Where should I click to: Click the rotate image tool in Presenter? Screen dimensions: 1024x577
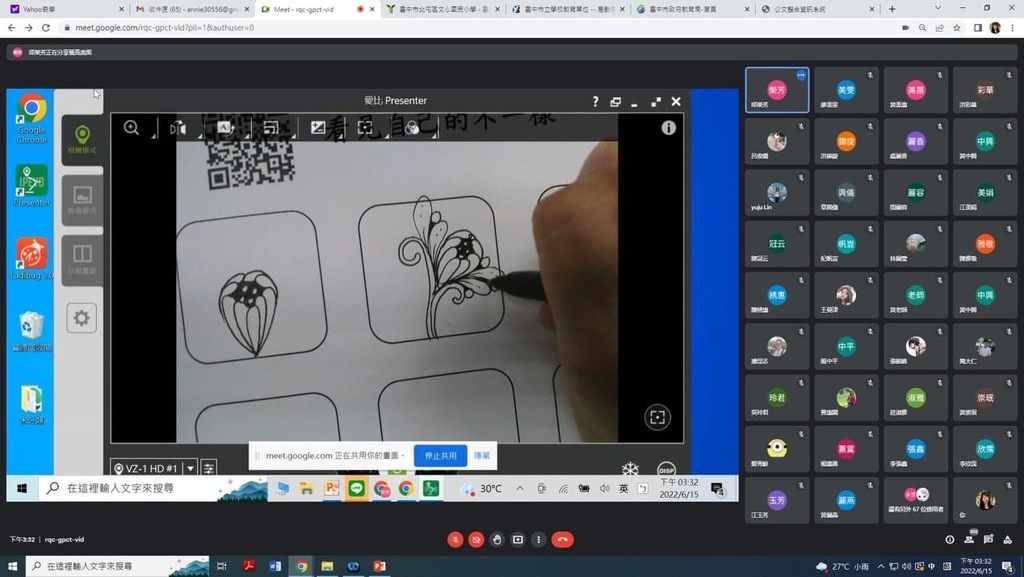pos(224,128)
